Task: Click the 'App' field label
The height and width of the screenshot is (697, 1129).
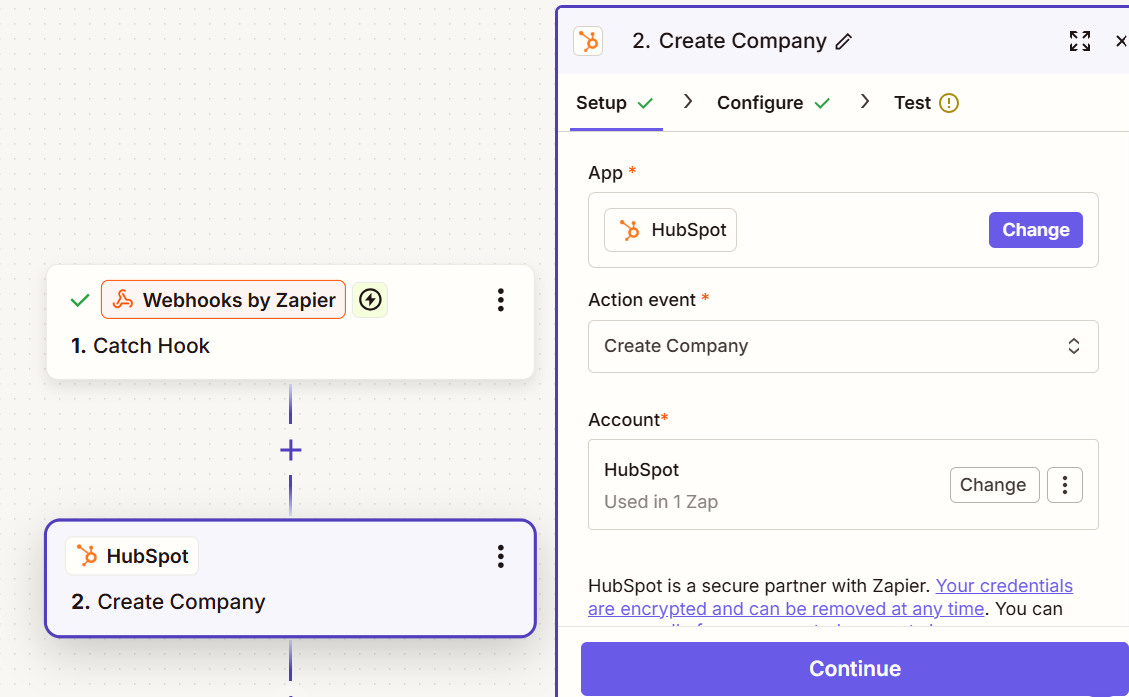Action: pyautogui.click(x=606, y=174)
